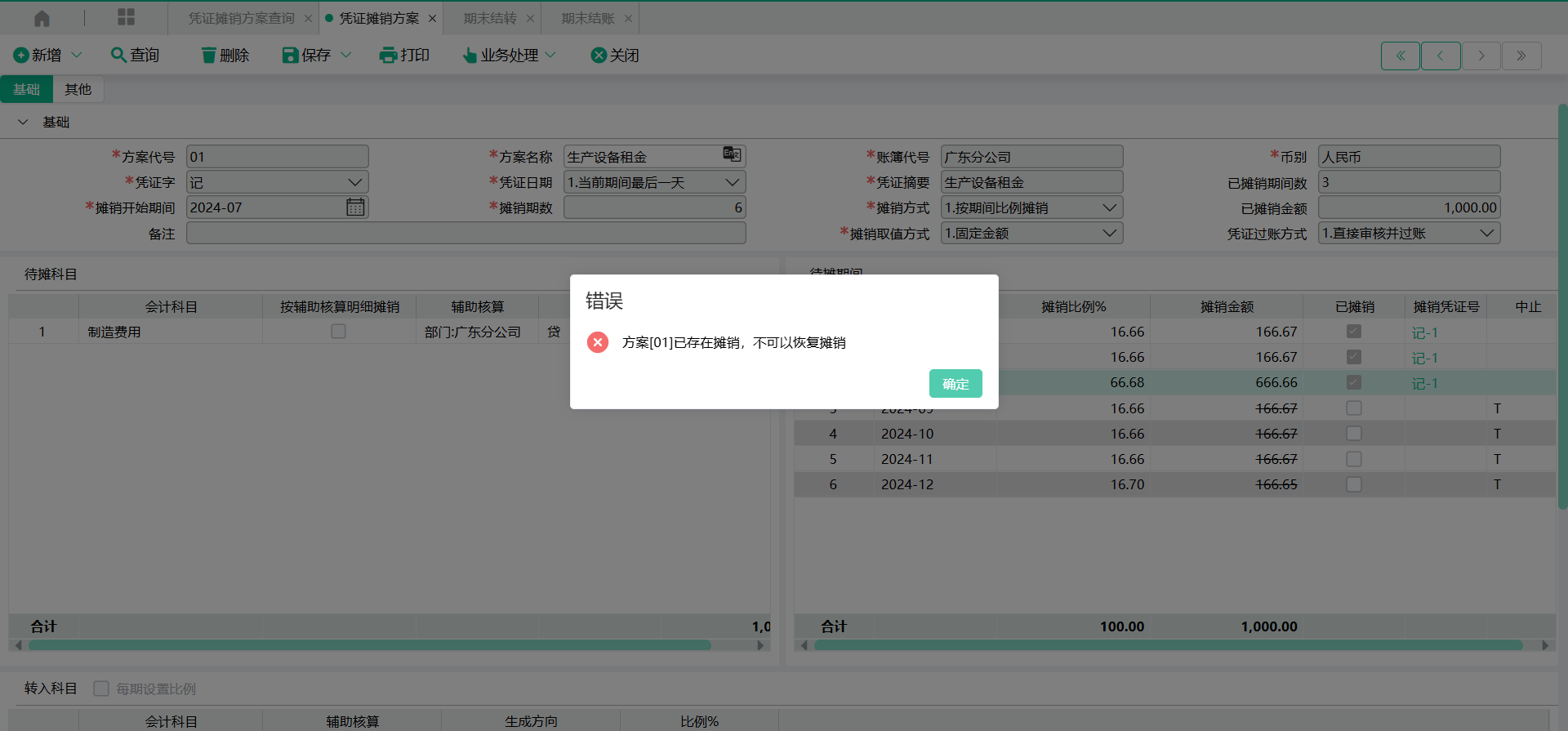Open the 凭证过账方式 dropdown

click(x=1486, y=233)
